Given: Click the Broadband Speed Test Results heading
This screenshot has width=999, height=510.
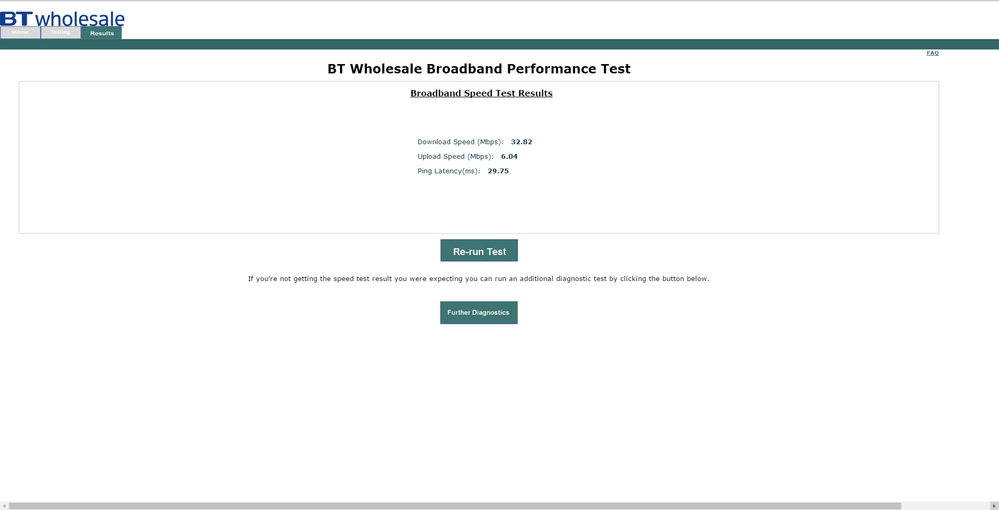Looking at the screenshot, I should click(481, 93).
